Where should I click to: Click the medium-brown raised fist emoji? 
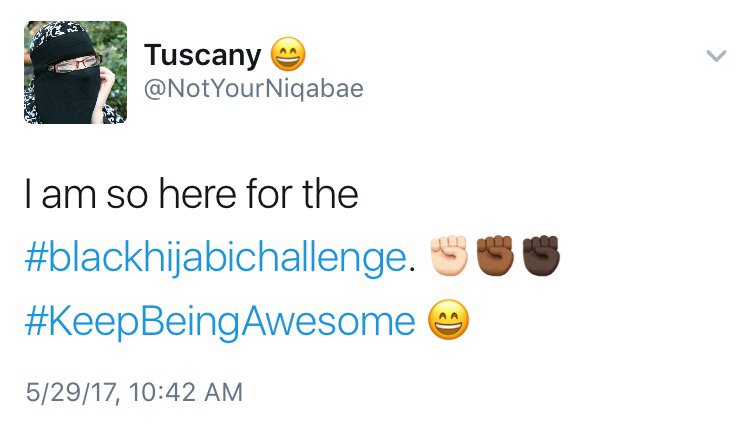(x=494, y=256)
